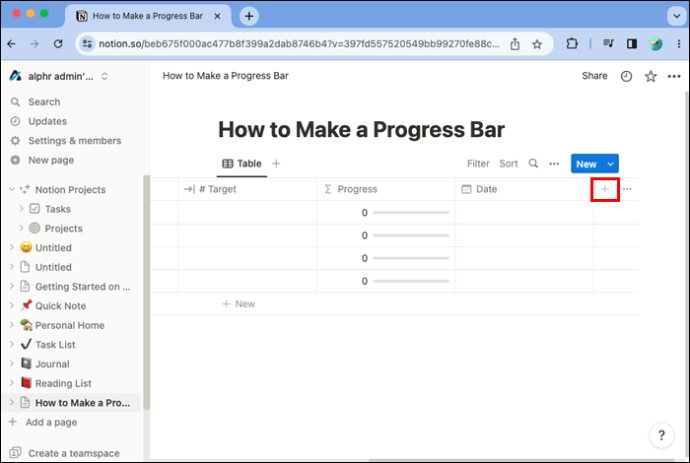Close the Notion browser tab

point(217,16)
